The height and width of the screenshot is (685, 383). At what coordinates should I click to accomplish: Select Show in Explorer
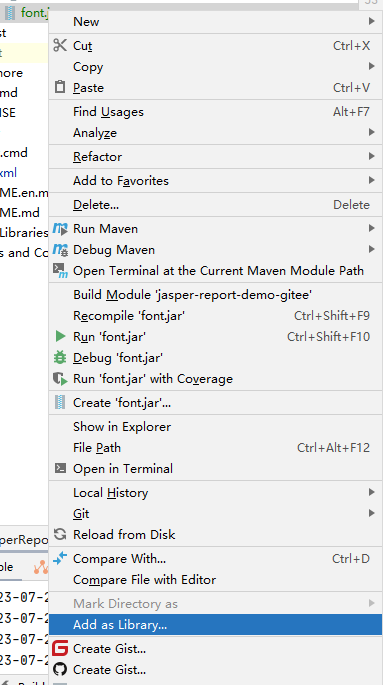pyautogui.click(x=215, y=426)
